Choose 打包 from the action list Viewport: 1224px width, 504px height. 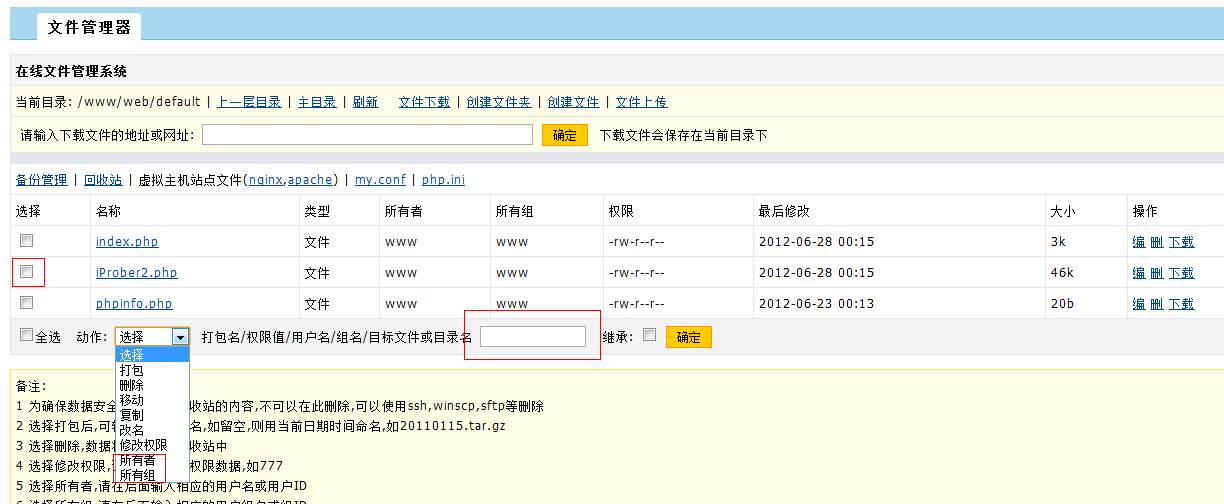tap(131, 370)
